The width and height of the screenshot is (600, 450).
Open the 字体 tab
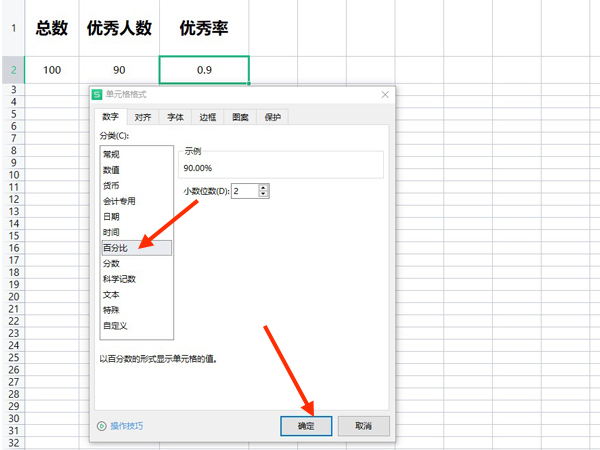point(175,117)
